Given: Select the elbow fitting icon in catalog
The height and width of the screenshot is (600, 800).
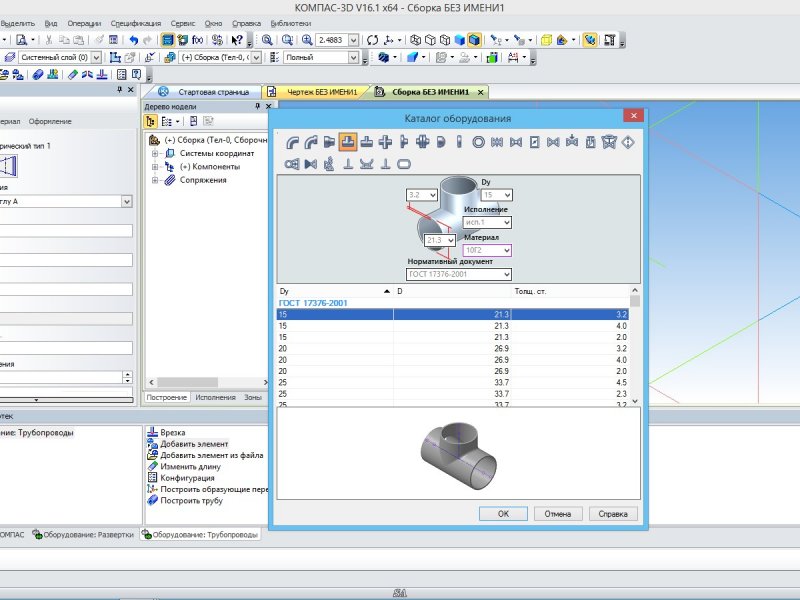Looking at the screenshot, I should pyautogui.click(x=292, y=142).
